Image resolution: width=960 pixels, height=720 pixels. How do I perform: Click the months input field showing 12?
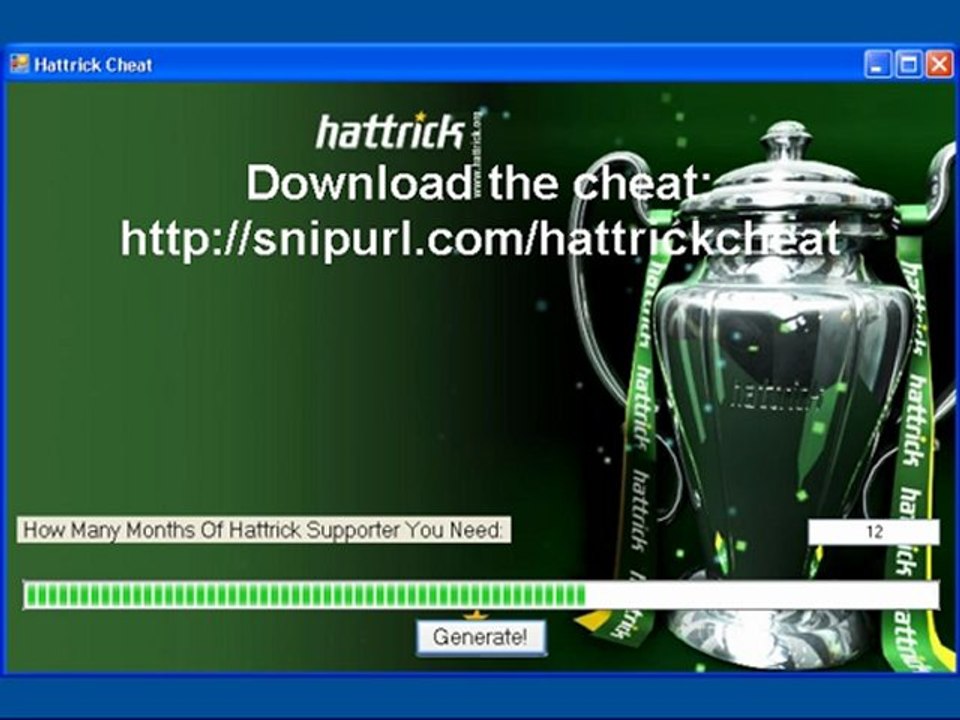(x=874, y=531)
